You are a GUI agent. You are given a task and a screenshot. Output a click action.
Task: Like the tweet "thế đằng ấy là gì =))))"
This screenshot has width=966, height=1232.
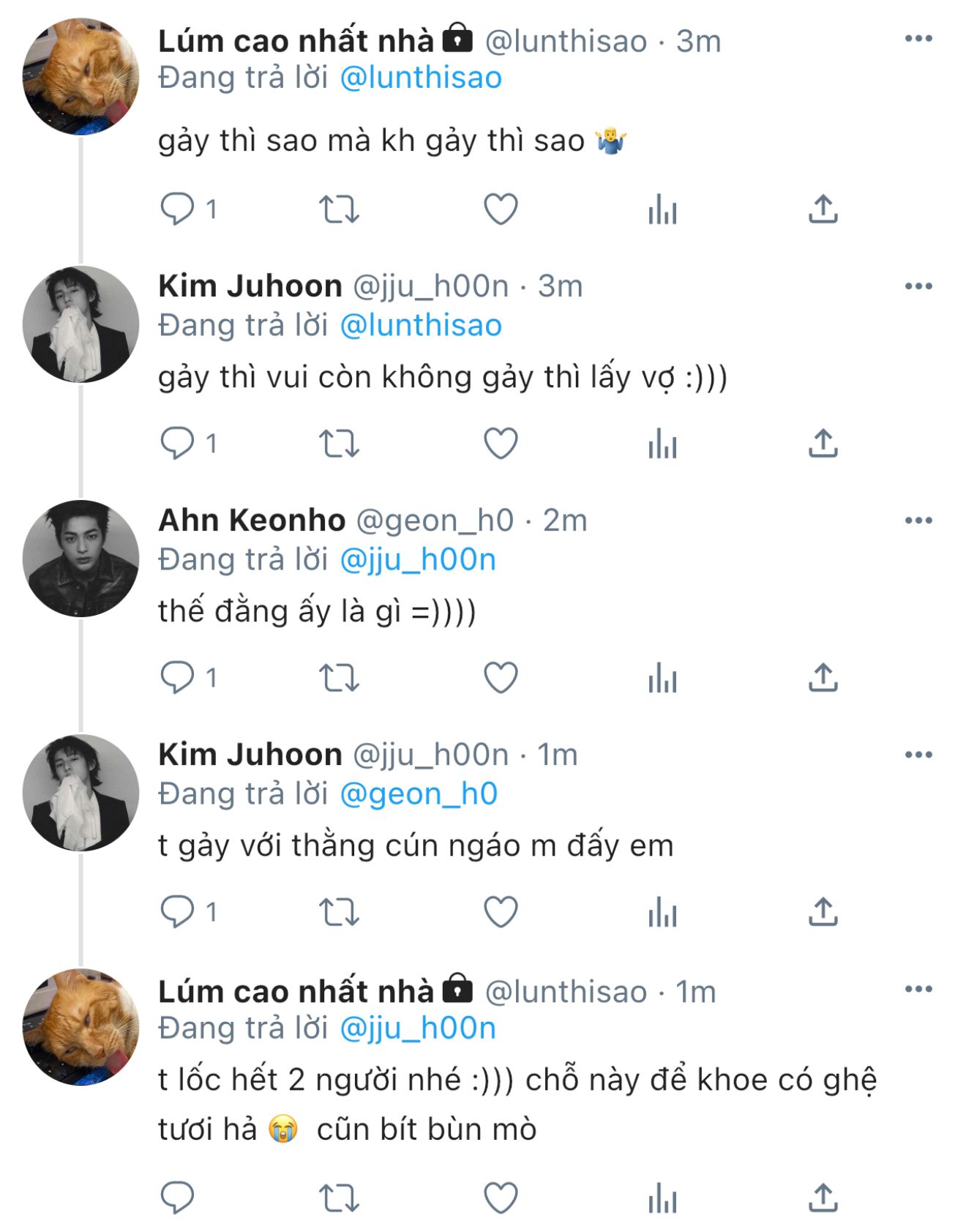pyautogui.click(x=501, y=677)
